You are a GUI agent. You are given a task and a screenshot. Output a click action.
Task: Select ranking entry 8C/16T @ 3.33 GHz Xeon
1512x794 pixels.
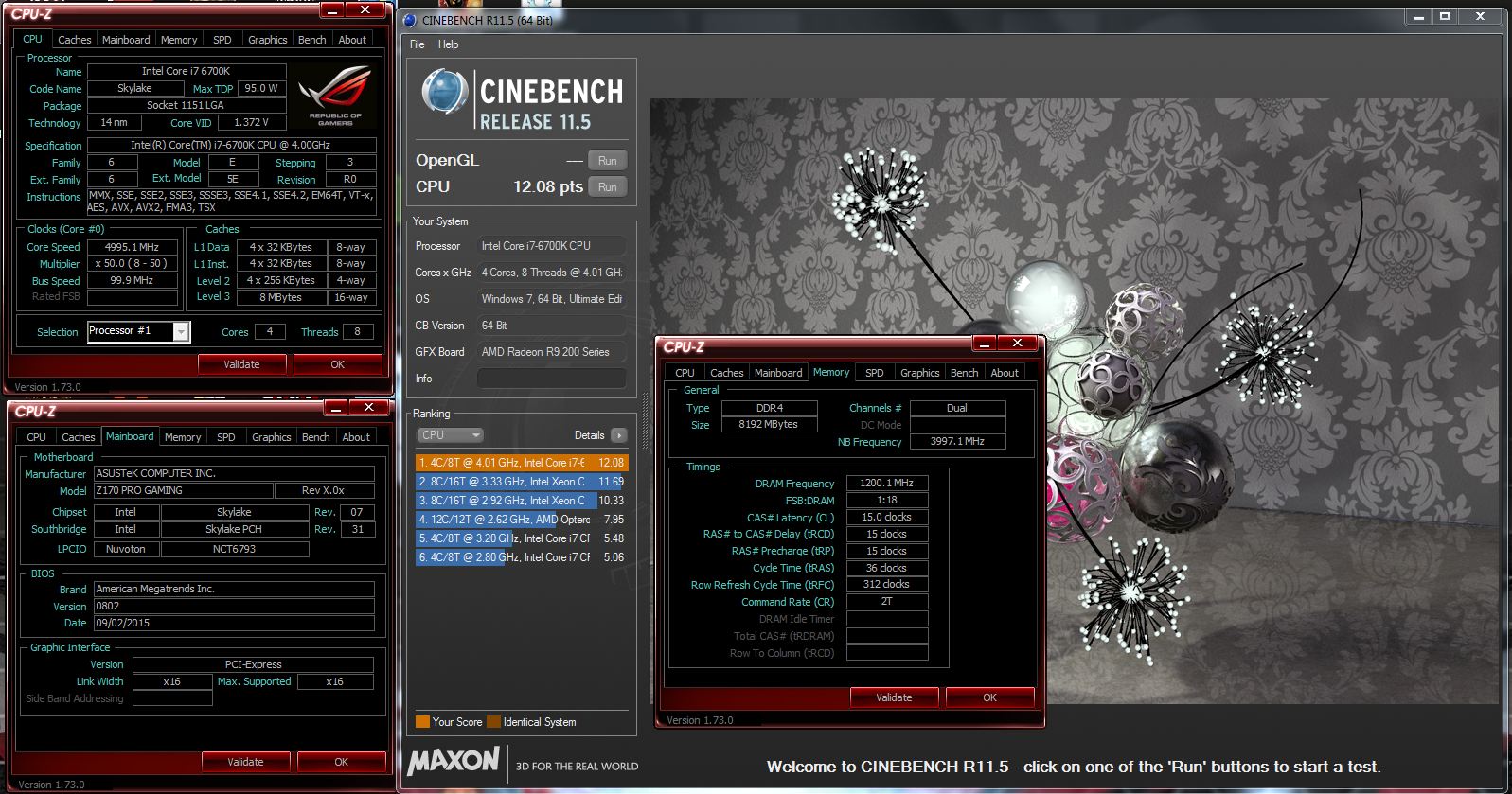(522, 482)
